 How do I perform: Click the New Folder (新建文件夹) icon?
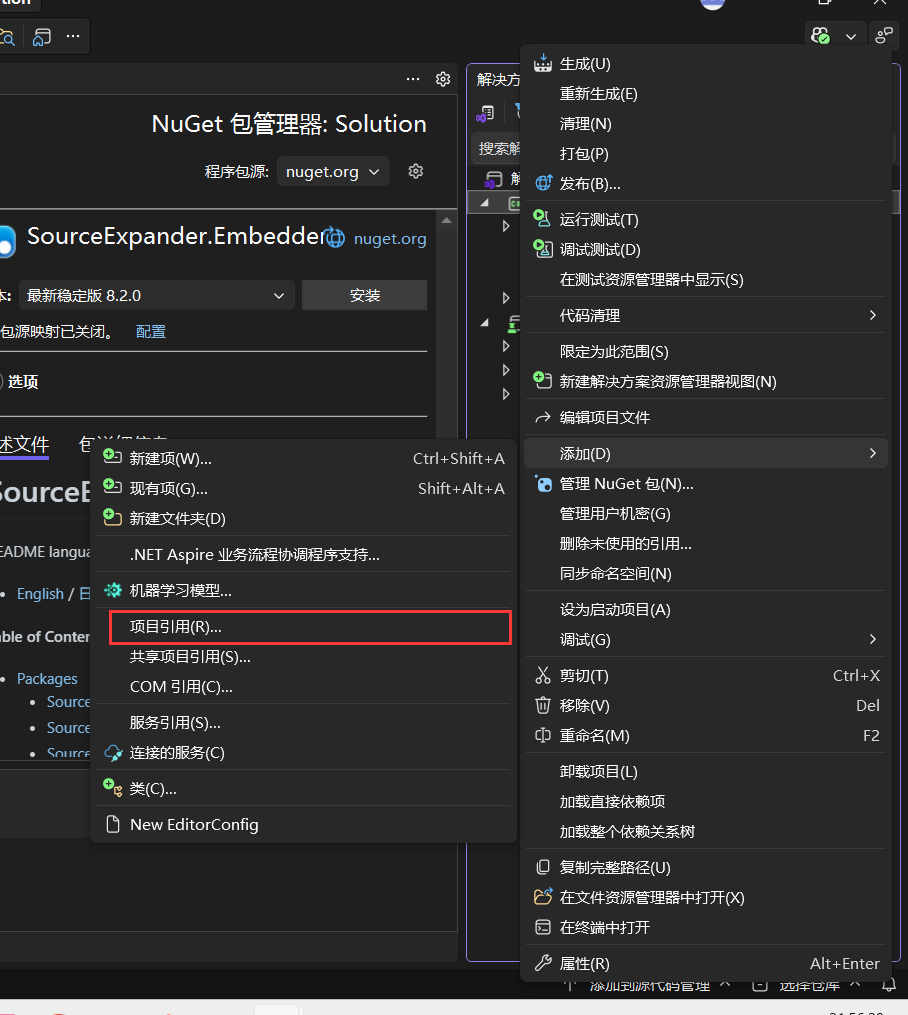click(x=113, y=517)
